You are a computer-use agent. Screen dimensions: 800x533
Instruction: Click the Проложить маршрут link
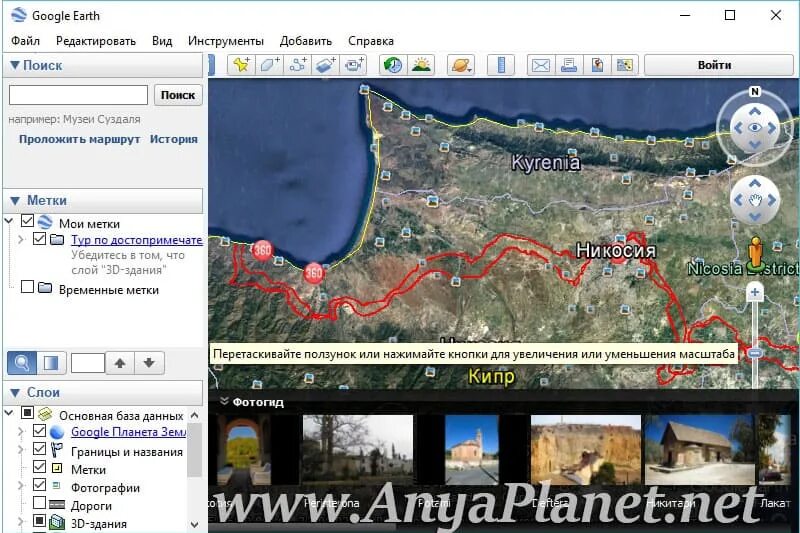pos(79,139)
